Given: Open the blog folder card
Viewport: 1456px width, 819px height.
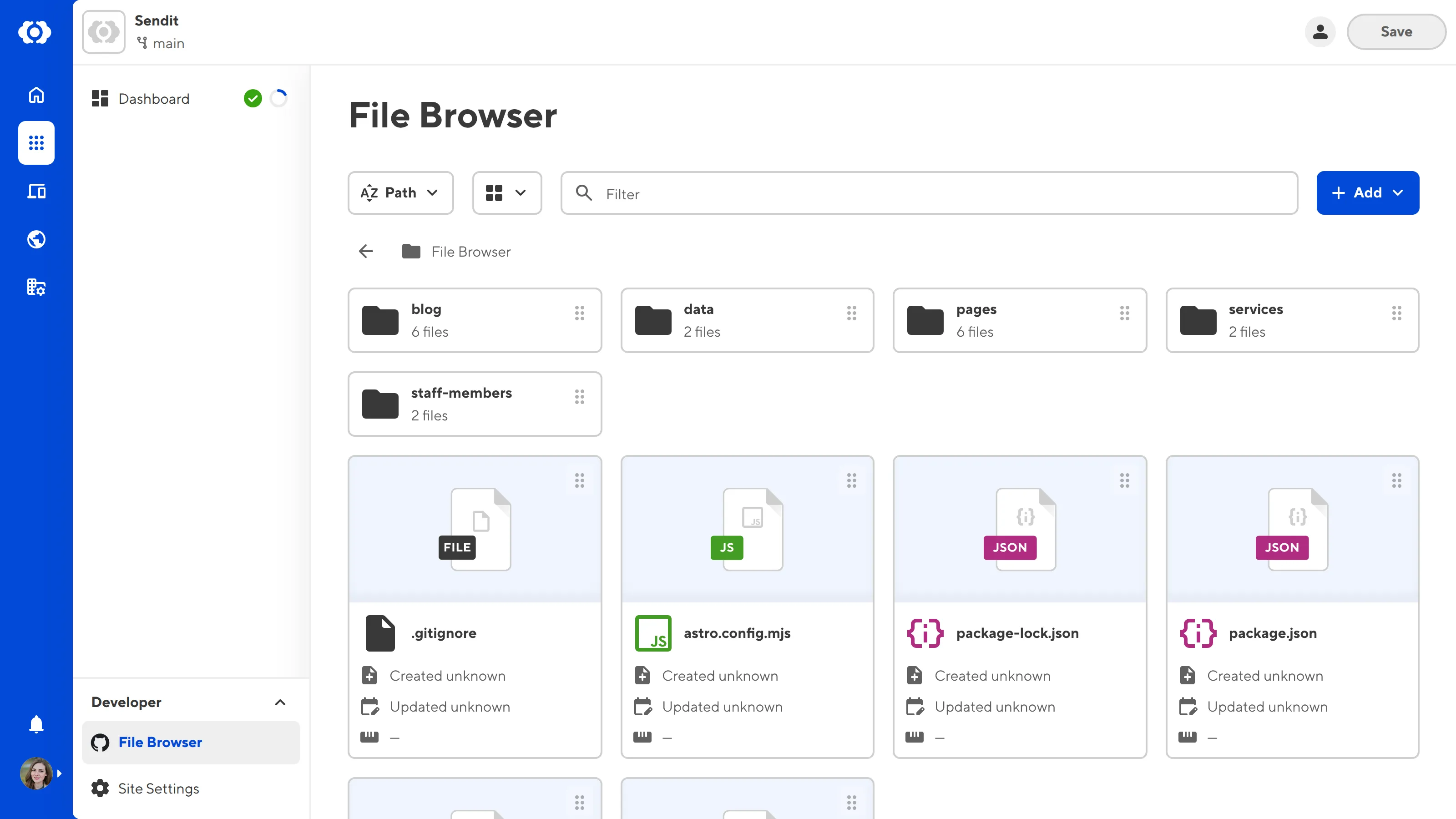Looking at the screenshot, I should pyautogui.click(x=475, y=320).
